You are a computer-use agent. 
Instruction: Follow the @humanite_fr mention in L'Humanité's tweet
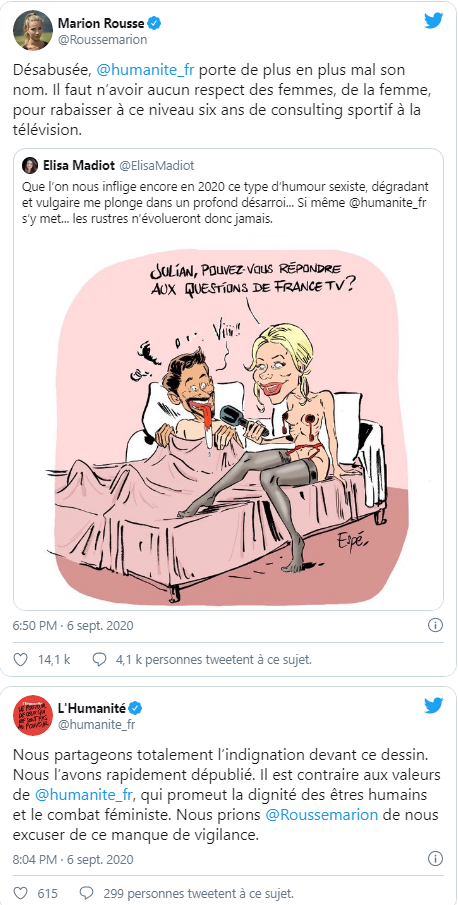point(85,794)
